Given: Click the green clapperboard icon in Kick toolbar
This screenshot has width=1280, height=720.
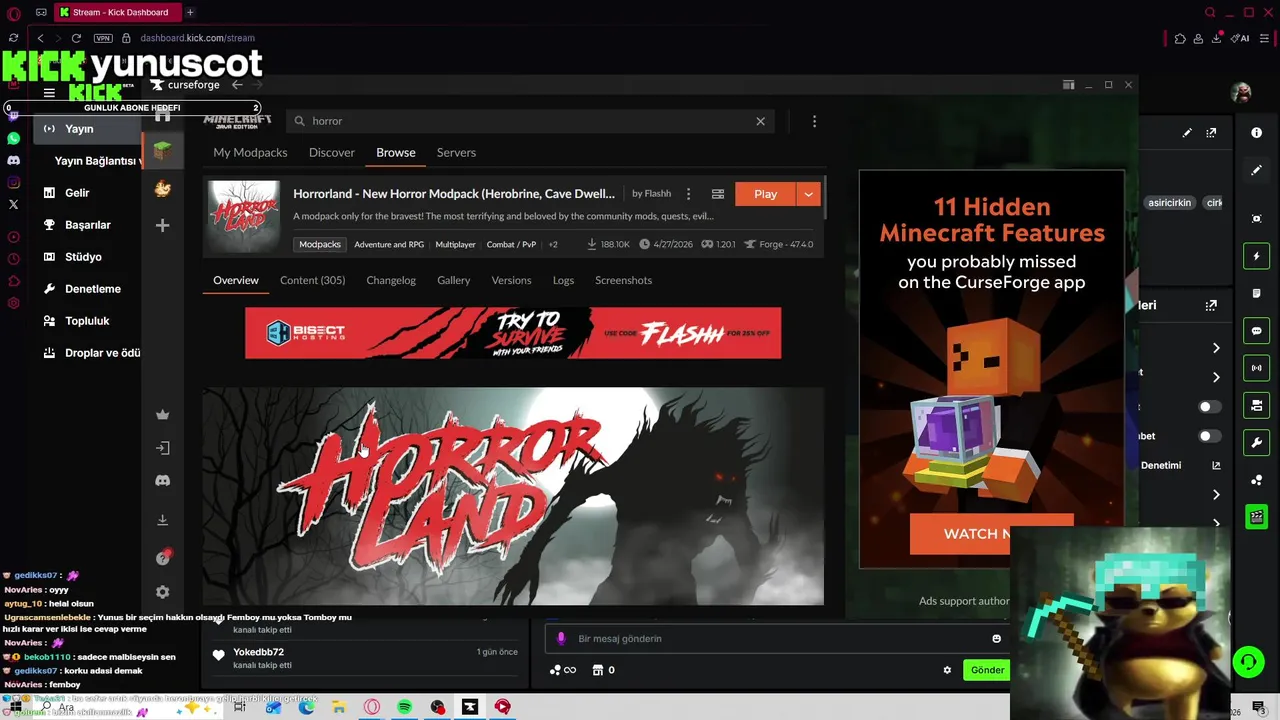Looking at the screenshot, I should [x=1256, y=517].
